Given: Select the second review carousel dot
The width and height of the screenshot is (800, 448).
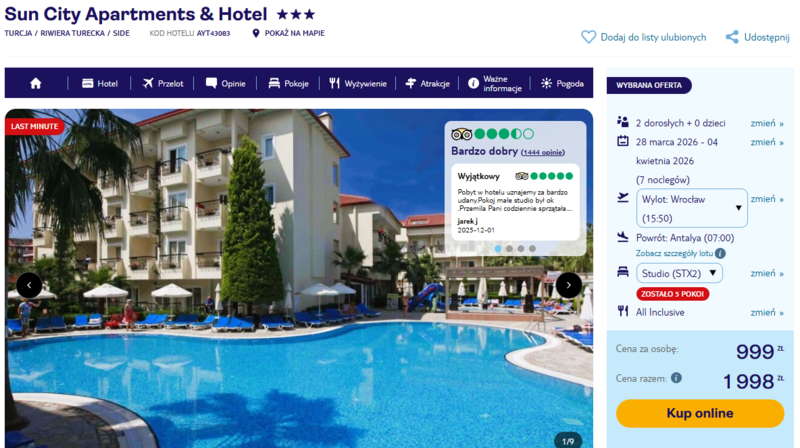Looking at the screenshot, I should 509,248.
